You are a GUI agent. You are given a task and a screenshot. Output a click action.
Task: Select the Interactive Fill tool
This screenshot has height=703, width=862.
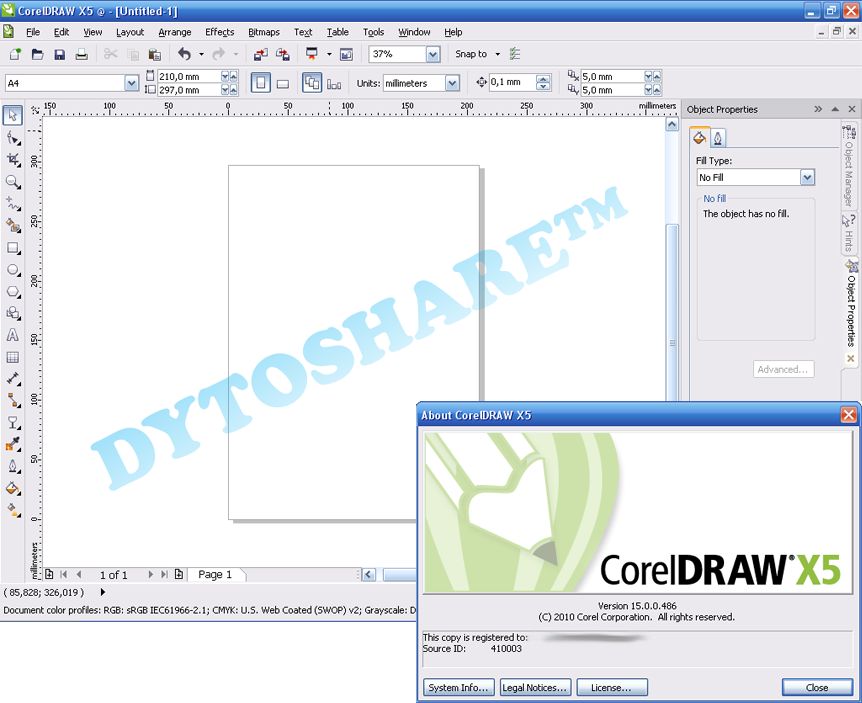pyautogui.click(x=13, y=510)
